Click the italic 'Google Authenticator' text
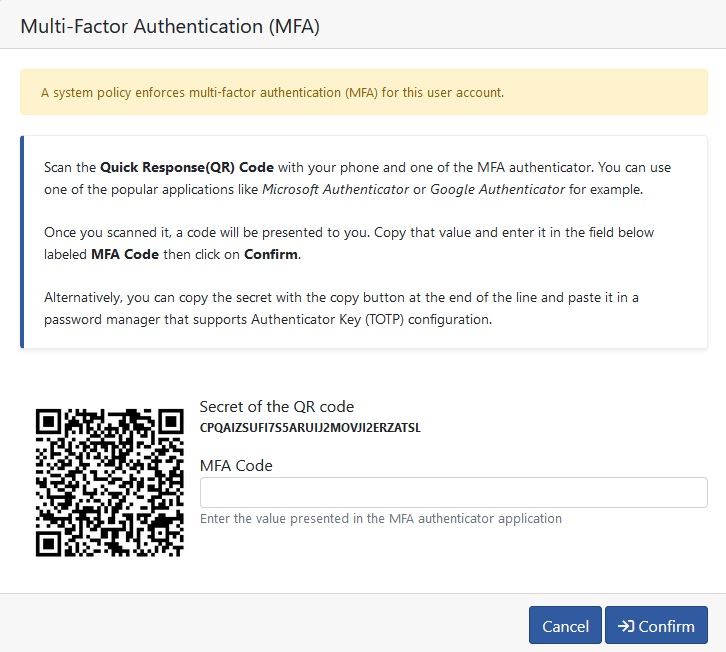The height and width of the screenshot is (652, 726). (x=497, y=189)
